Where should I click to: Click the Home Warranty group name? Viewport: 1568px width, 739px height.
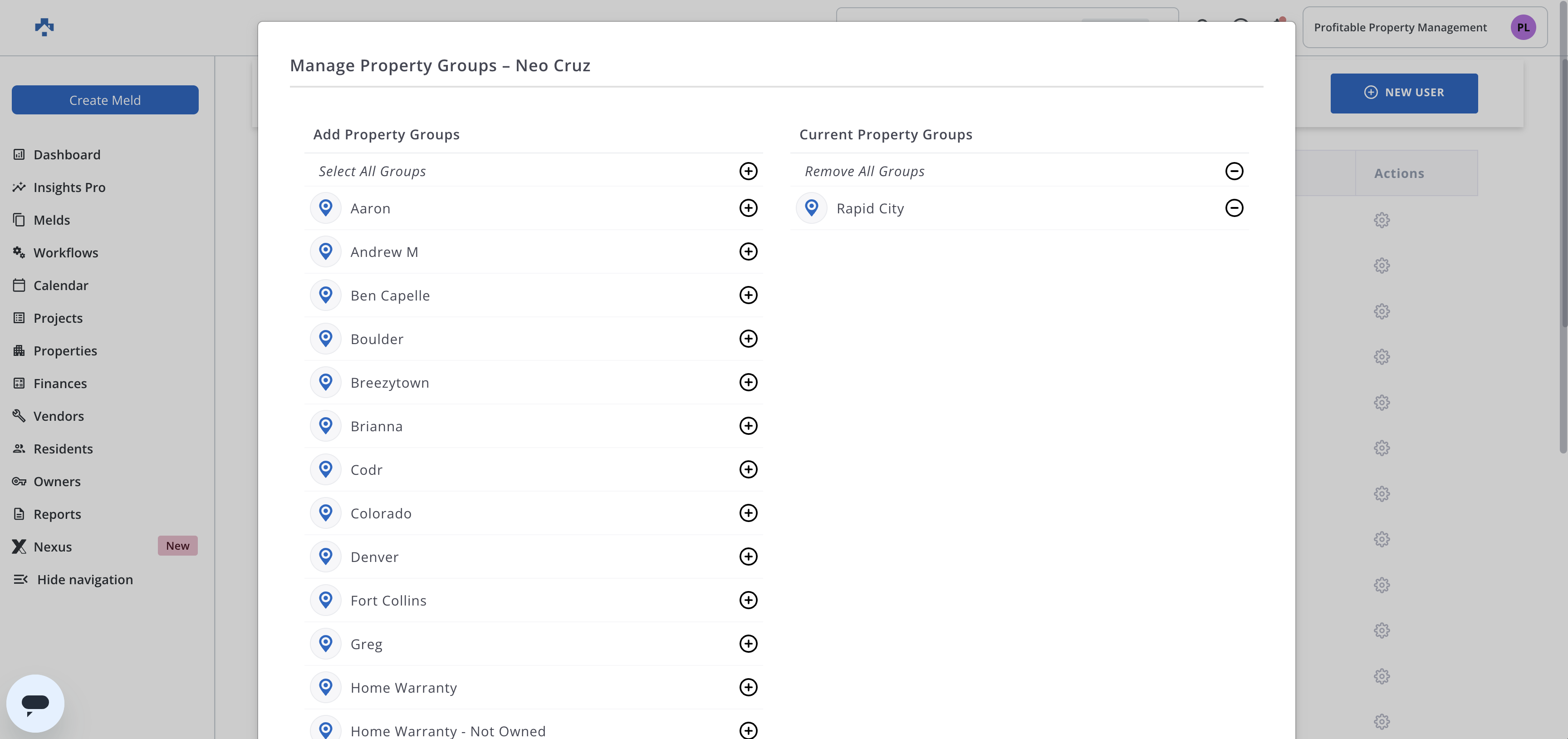(403, 688)
